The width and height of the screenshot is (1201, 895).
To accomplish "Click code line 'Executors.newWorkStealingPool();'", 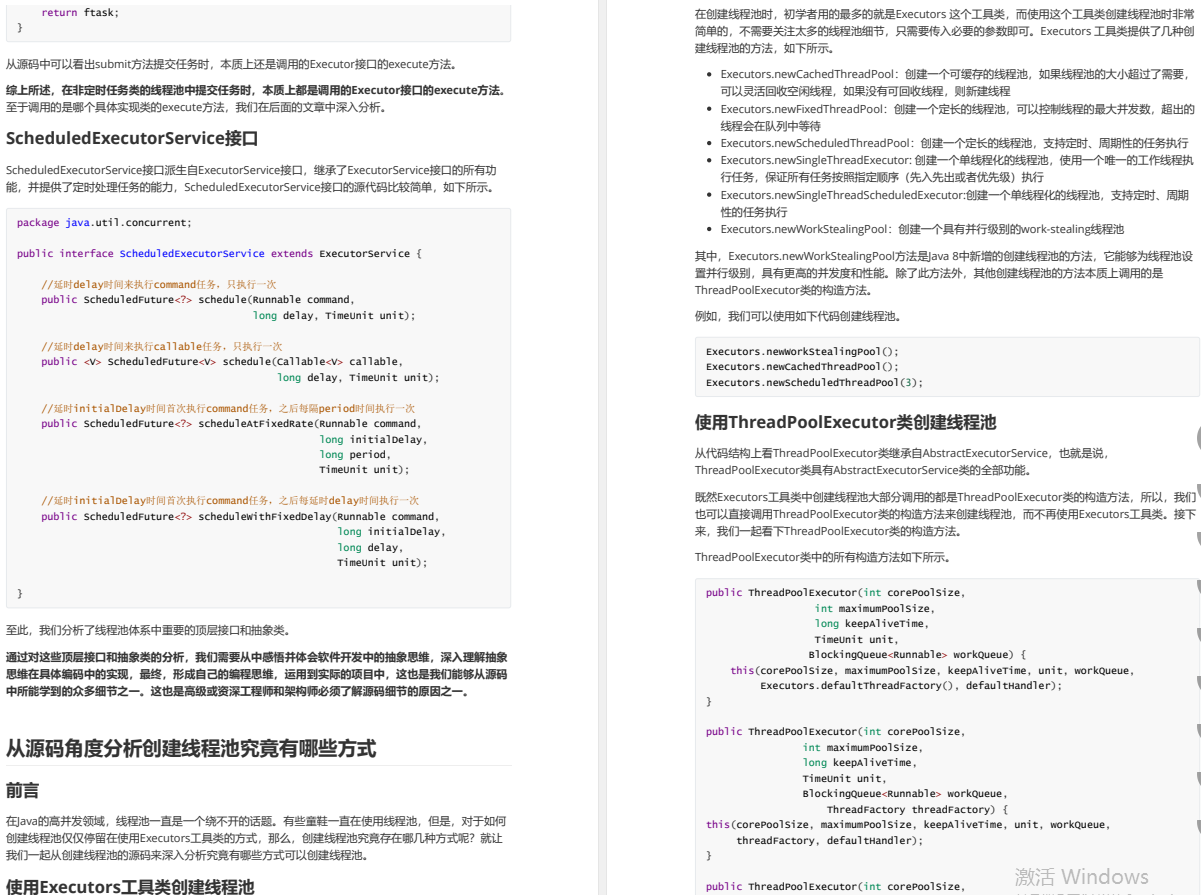I will [803, 351].
